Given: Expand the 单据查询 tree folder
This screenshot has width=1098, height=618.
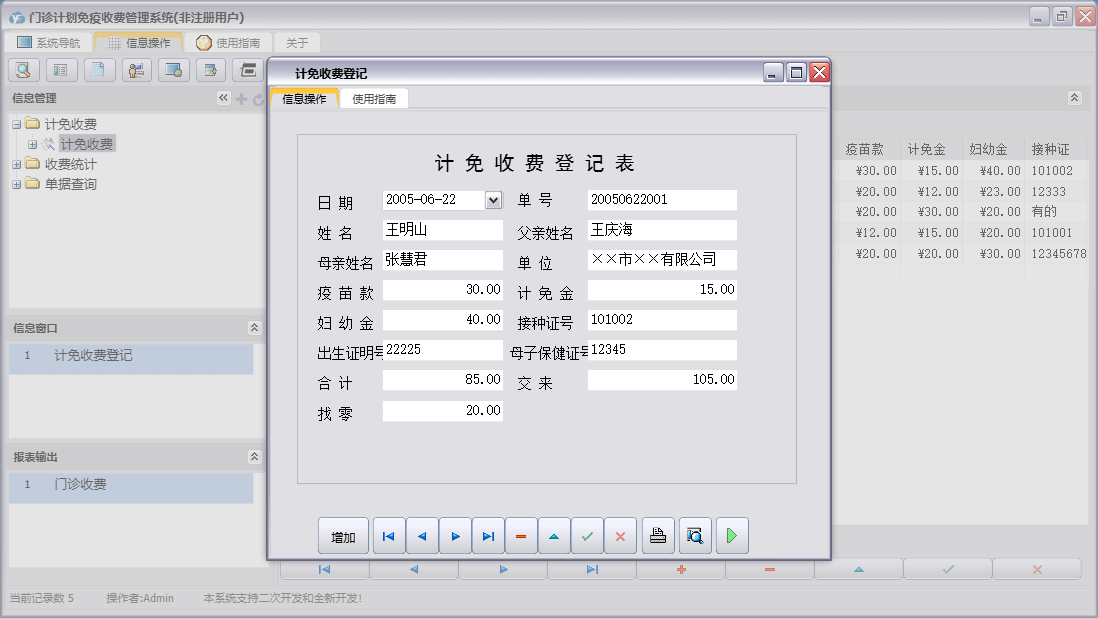Looking at the screenshot, I should tap(16, 184).
